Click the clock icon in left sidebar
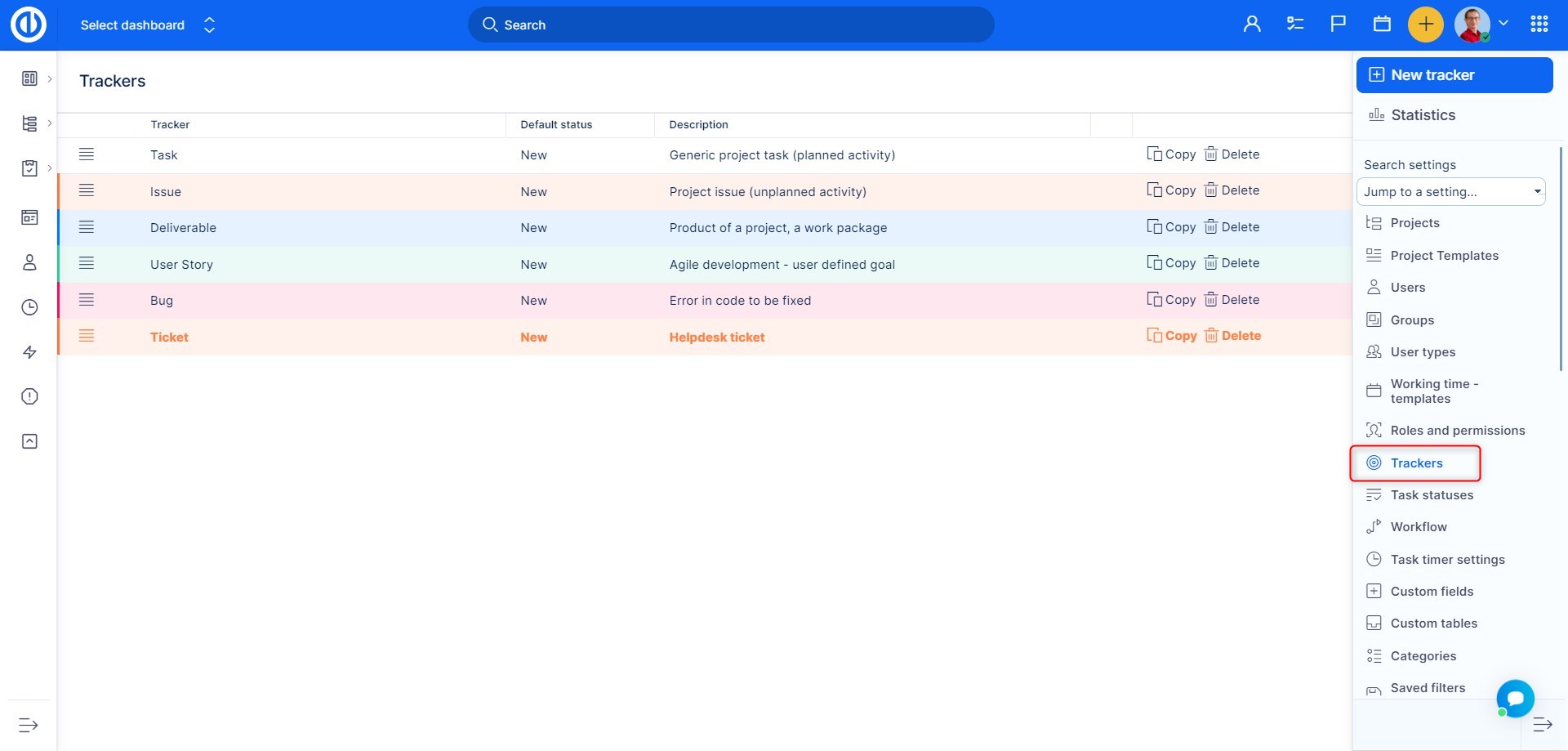Viewport: 1568px width, 751px height. point(29,307)
